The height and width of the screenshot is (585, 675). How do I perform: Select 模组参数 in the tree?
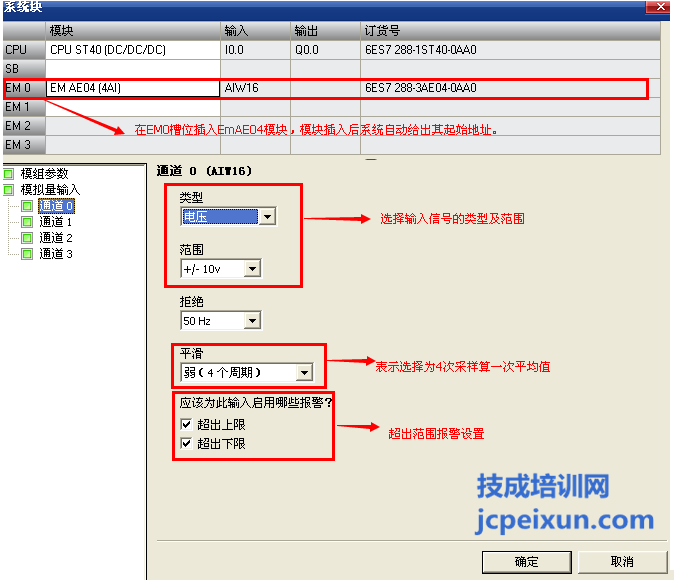coord(45,174)
